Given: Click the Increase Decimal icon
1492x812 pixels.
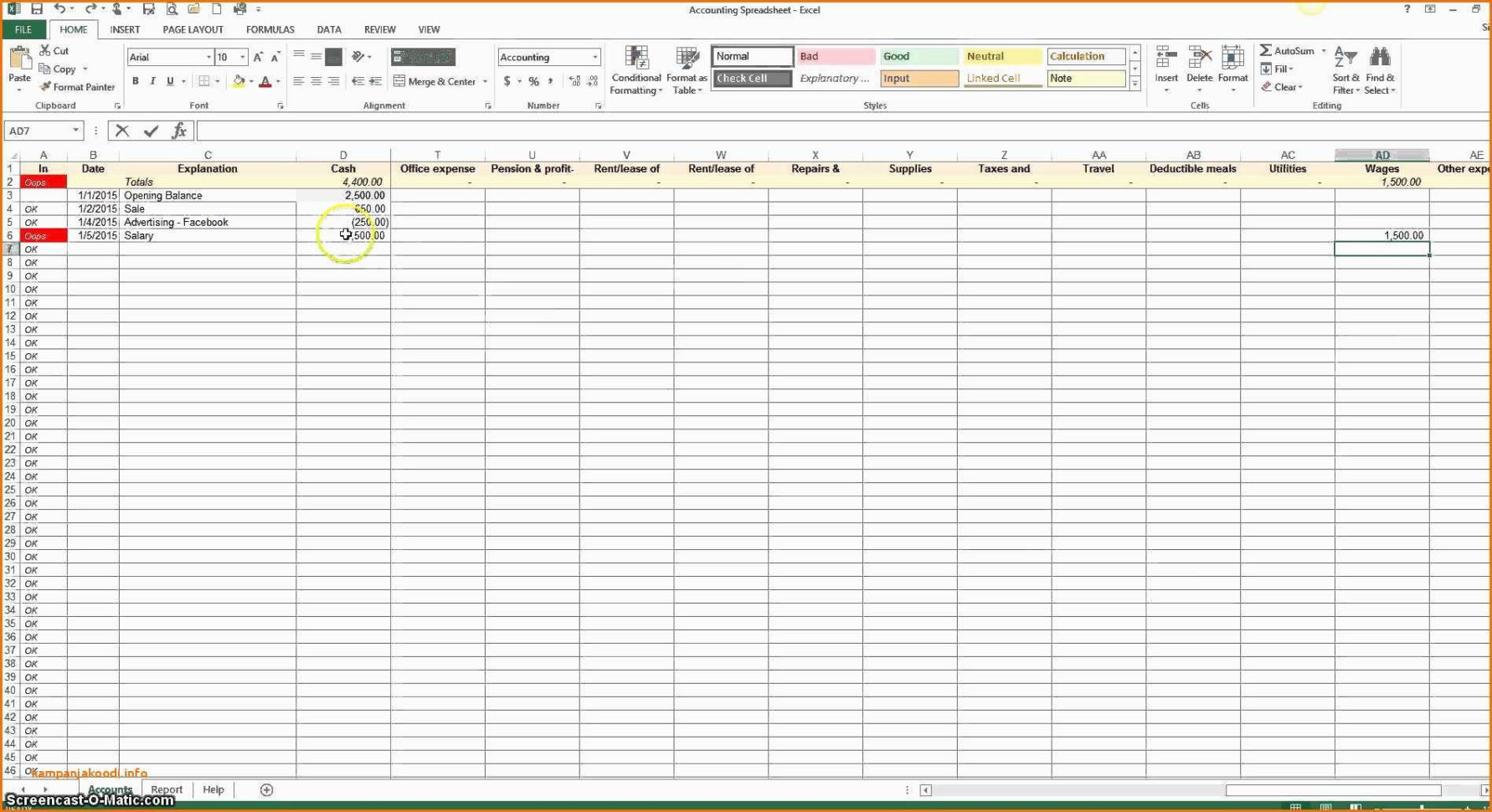Looking at the screenshot, I should coord(573,81).
